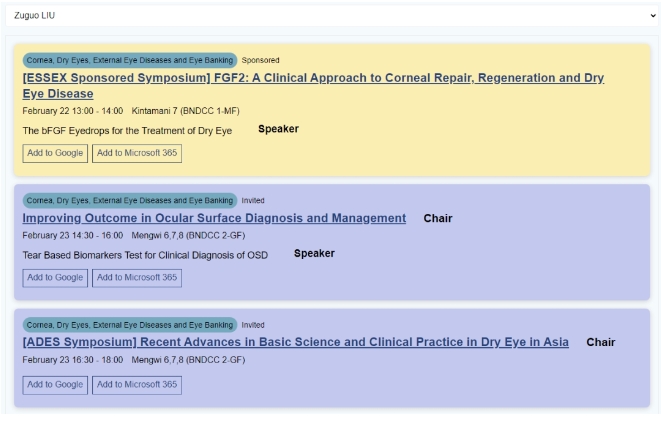Open Improving Outcome in Ocular Surface session link
Screen dimensions: 661x421
click(214, 218)
